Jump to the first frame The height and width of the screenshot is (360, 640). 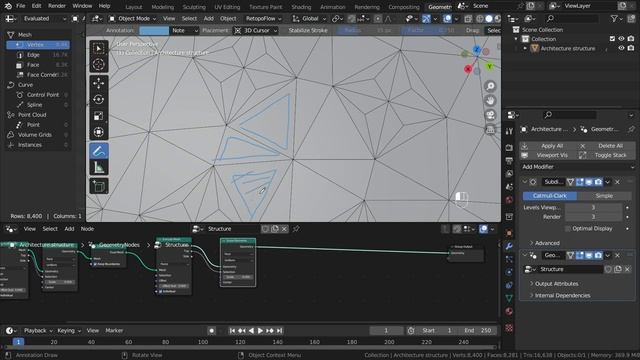[232, 331]
